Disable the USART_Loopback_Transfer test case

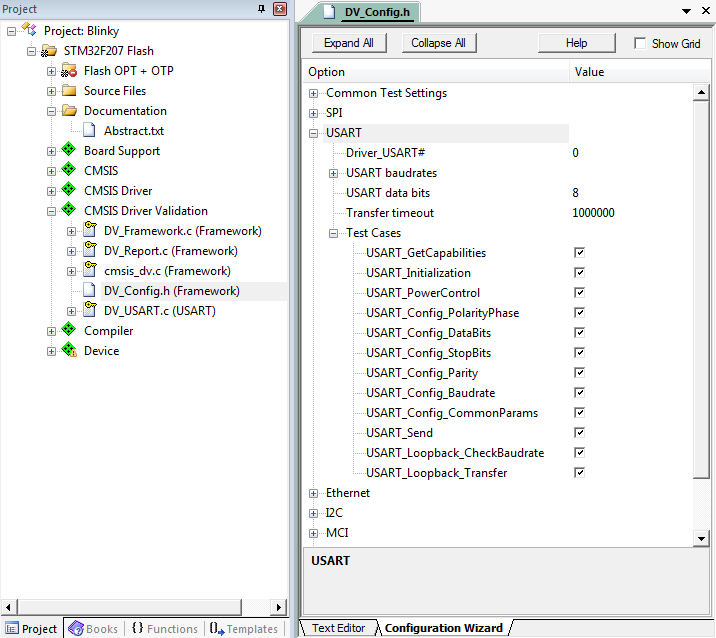tap(579, 473)
